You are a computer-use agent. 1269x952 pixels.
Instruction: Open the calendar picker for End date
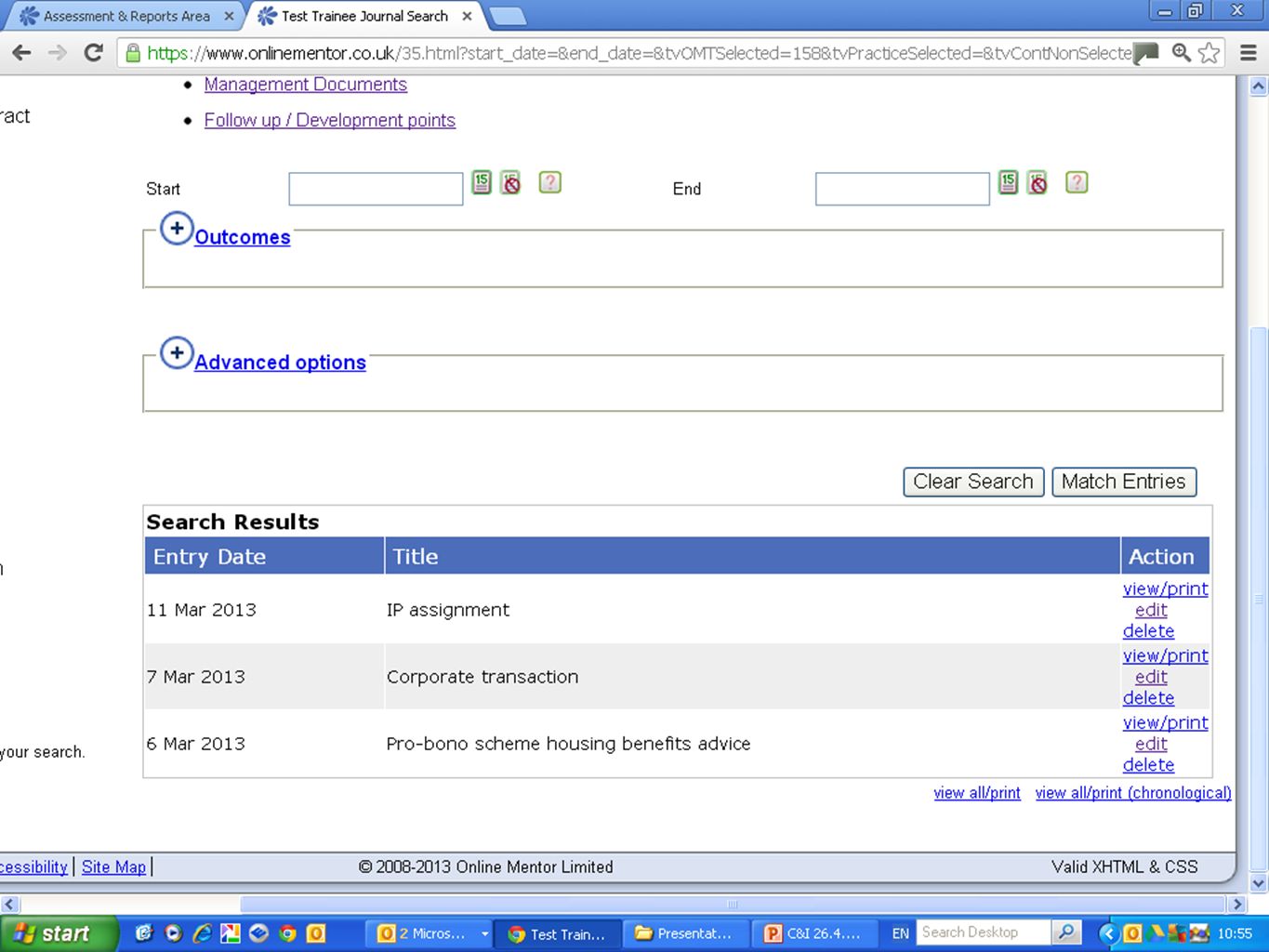(1009, 182)
